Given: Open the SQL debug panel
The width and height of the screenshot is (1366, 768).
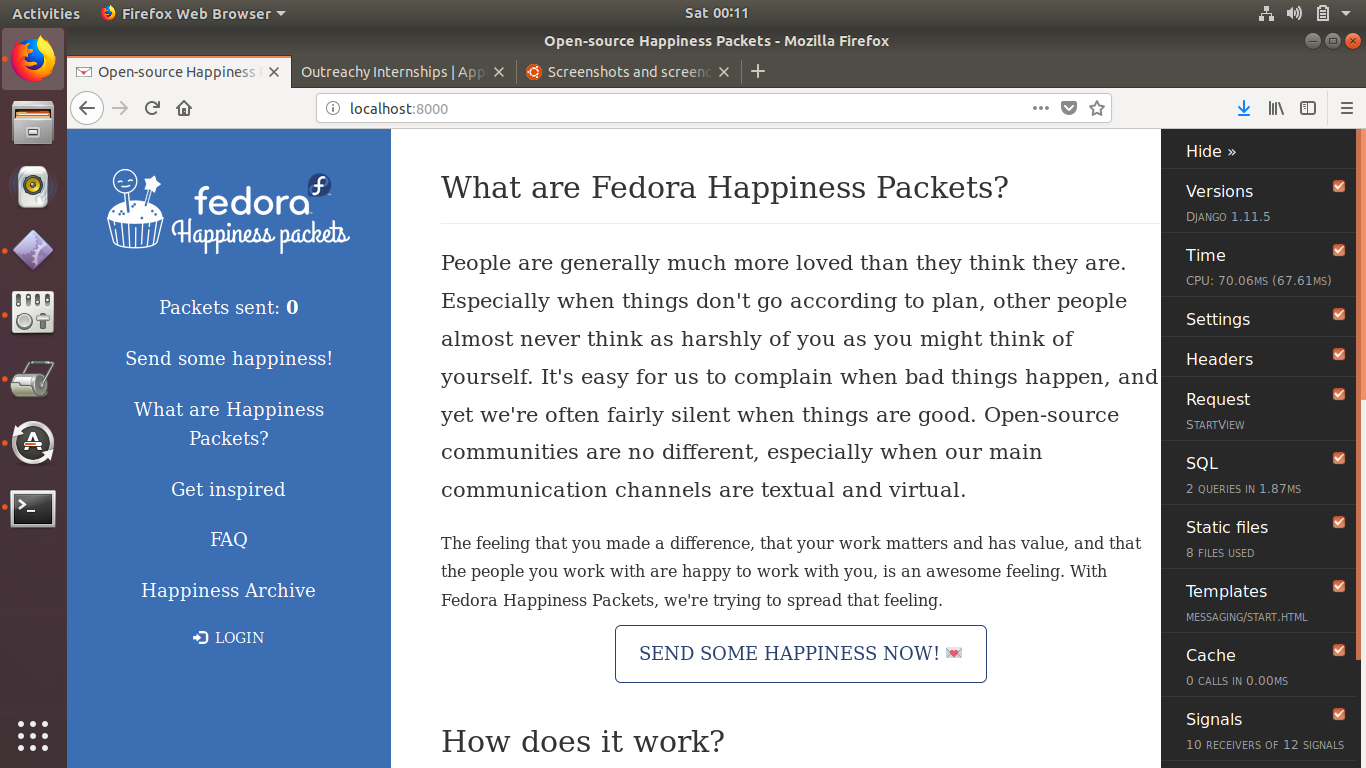Looking at the screenshot, I should point(1202,463).
